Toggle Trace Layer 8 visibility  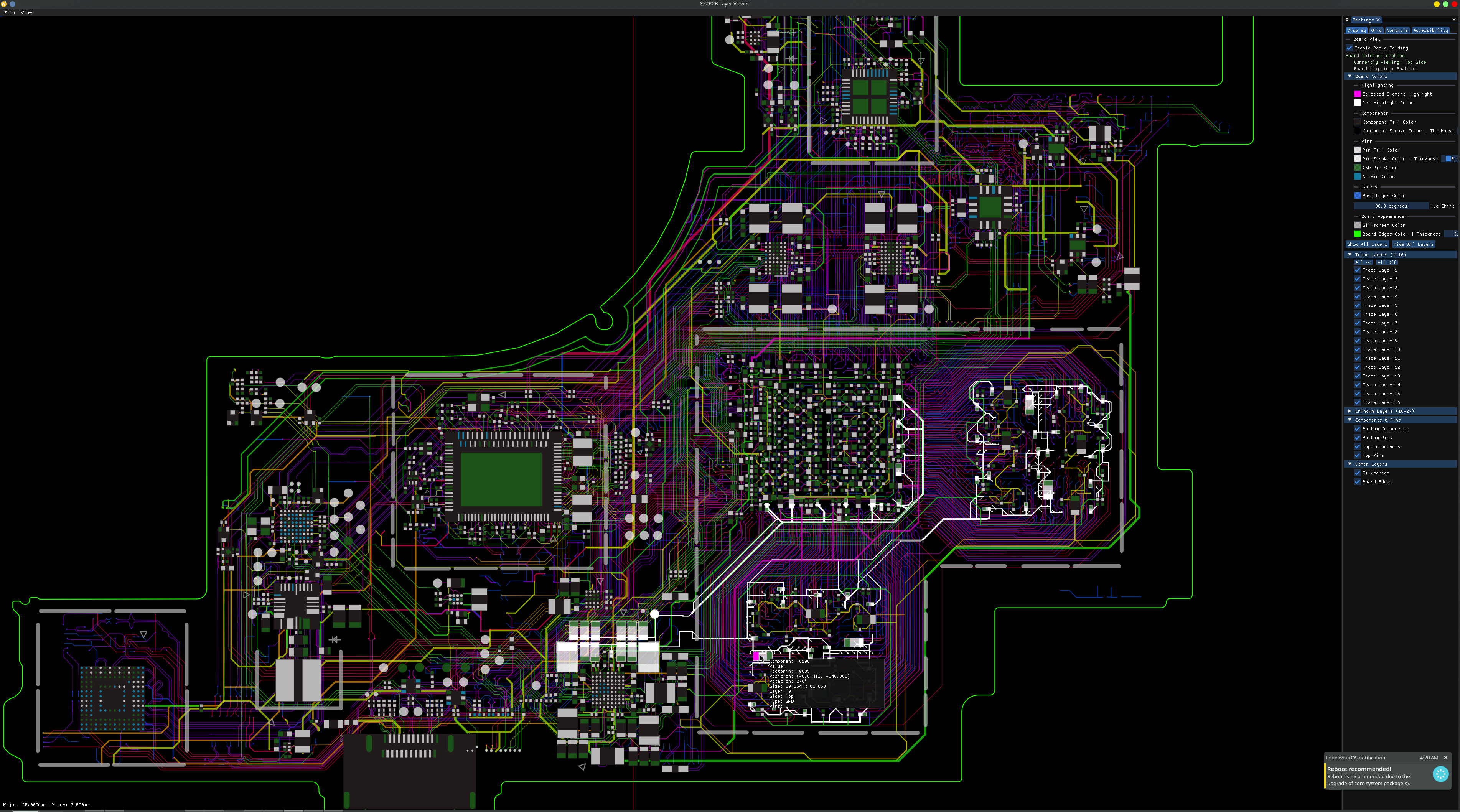(x=1357, y=332)
